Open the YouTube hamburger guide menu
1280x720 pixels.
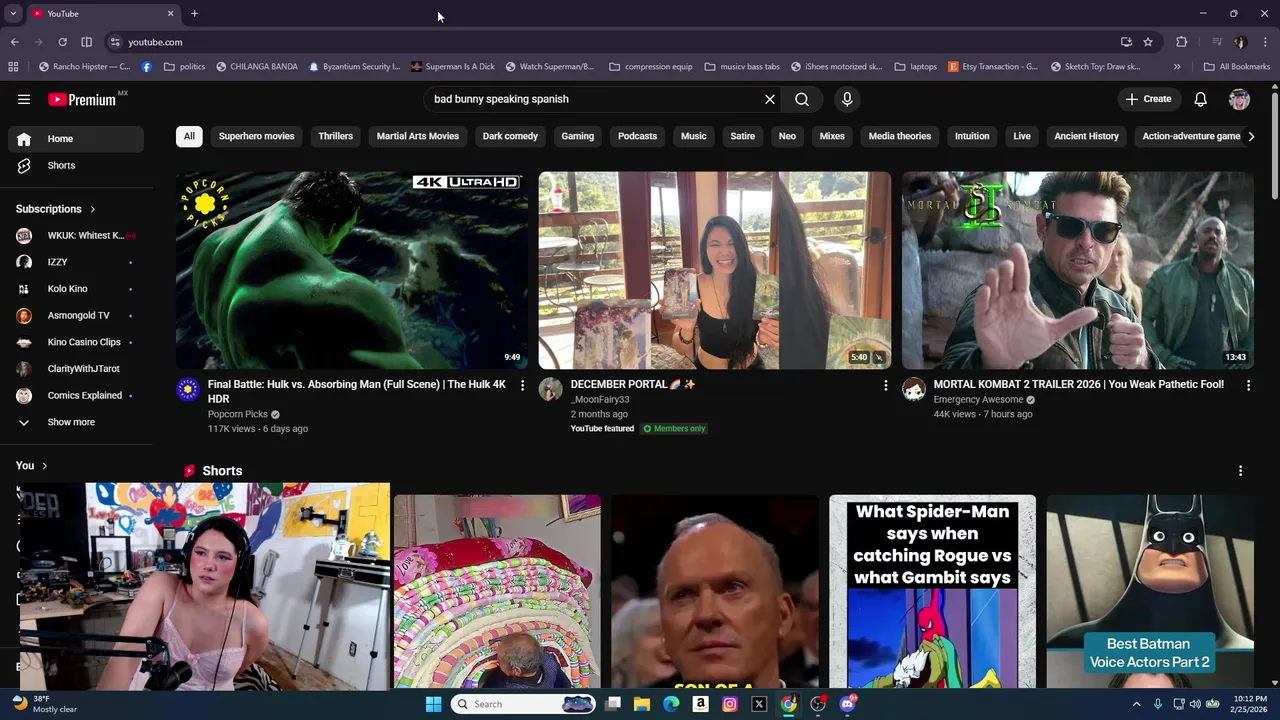24,99
